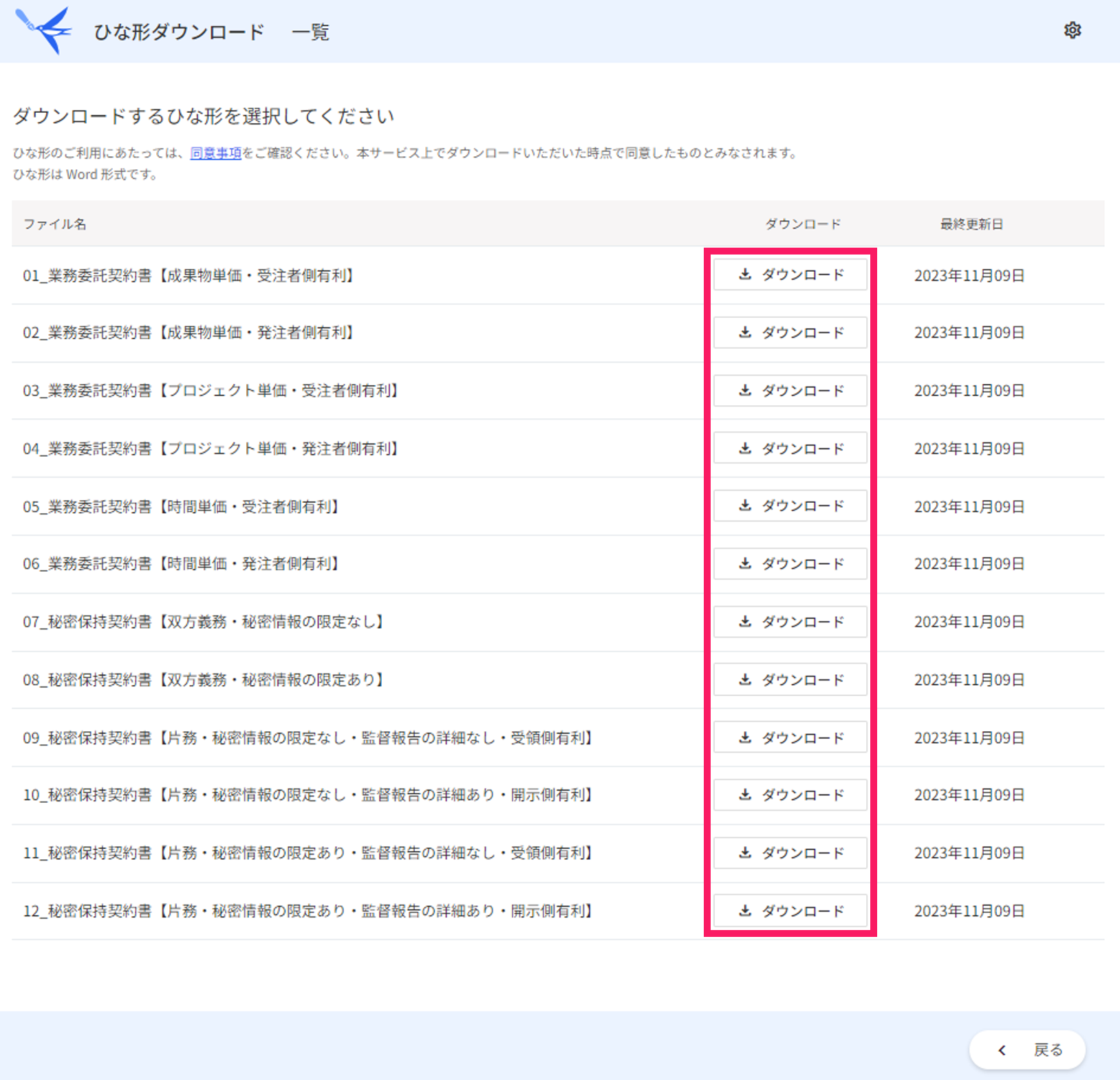Click heading ダウンロードするひな形を選択してください
This screenshot has height=1080, width=1120.
pos(204,116)
